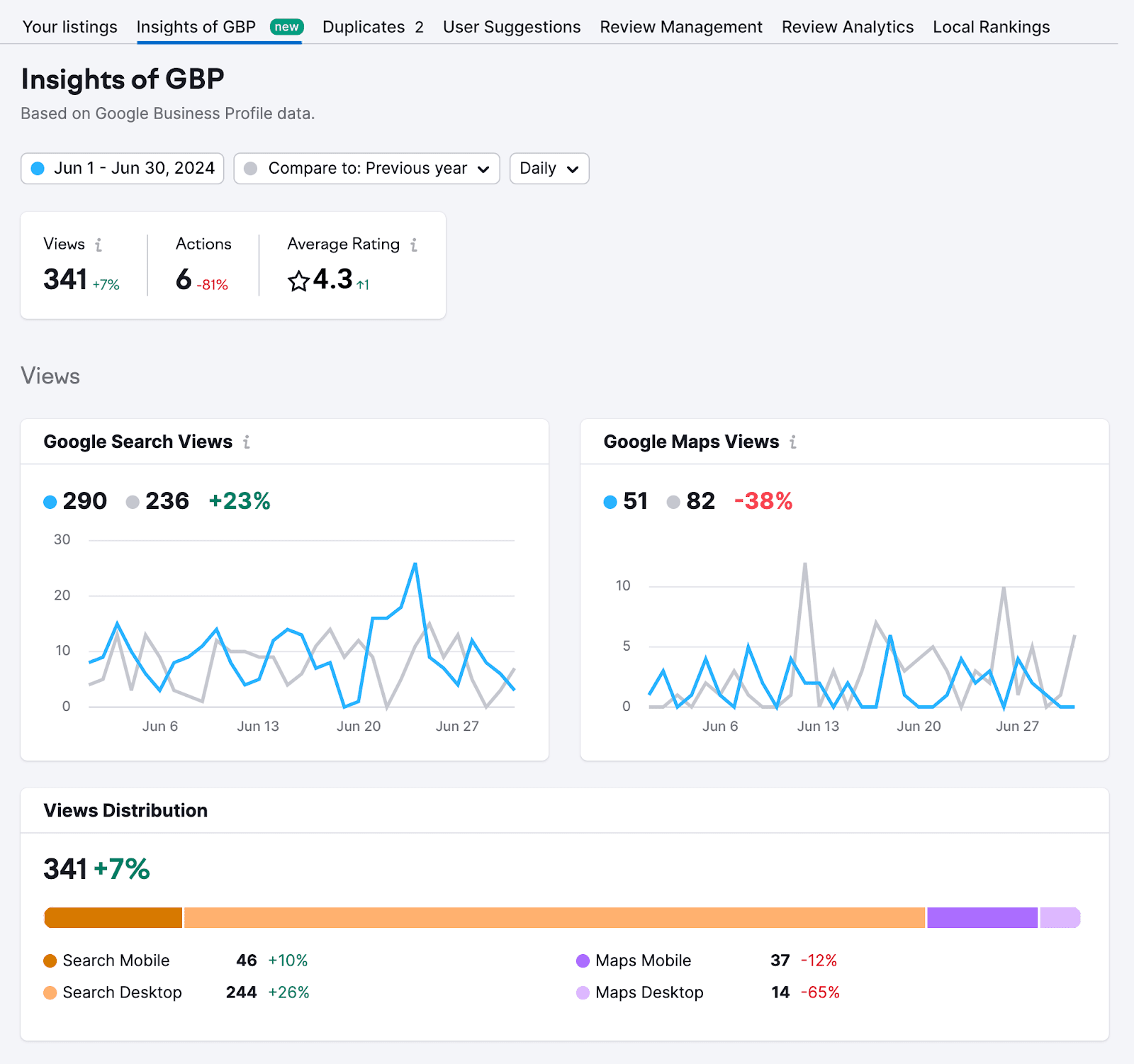Click the 4.3 average rating value

(332, 279)
